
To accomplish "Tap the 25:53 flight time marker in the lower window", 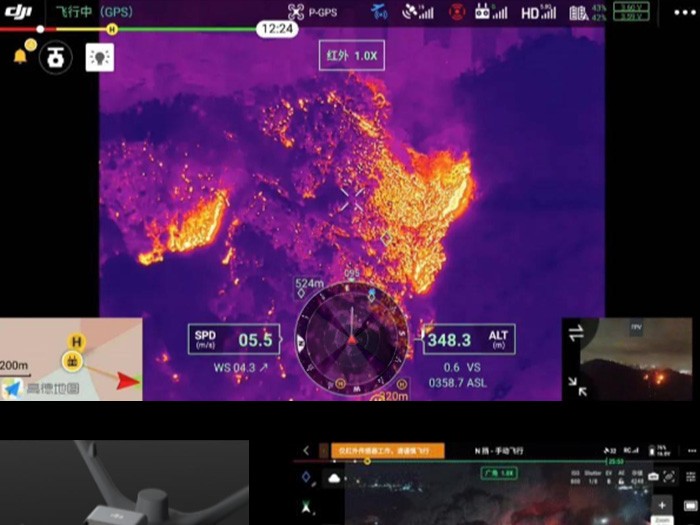I will pyautogui.click(x=616, y=461).
